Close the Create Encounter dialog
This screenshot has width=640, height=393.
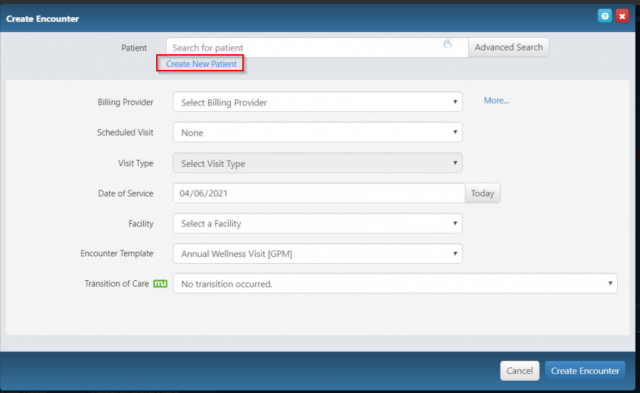pos(622,16)
